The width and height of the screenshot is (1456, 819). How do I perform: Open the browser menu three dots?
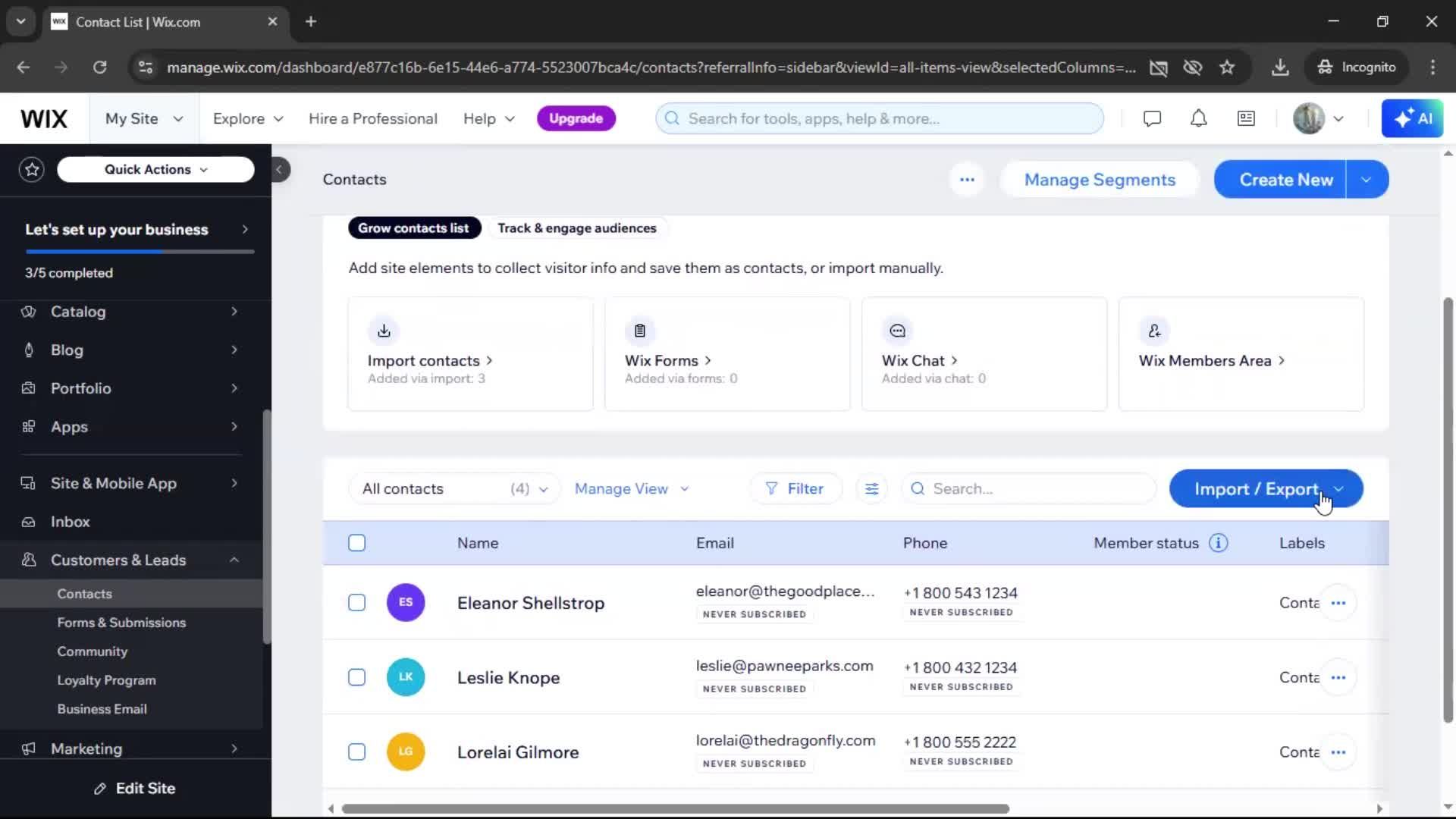(x=1432, y=67)
